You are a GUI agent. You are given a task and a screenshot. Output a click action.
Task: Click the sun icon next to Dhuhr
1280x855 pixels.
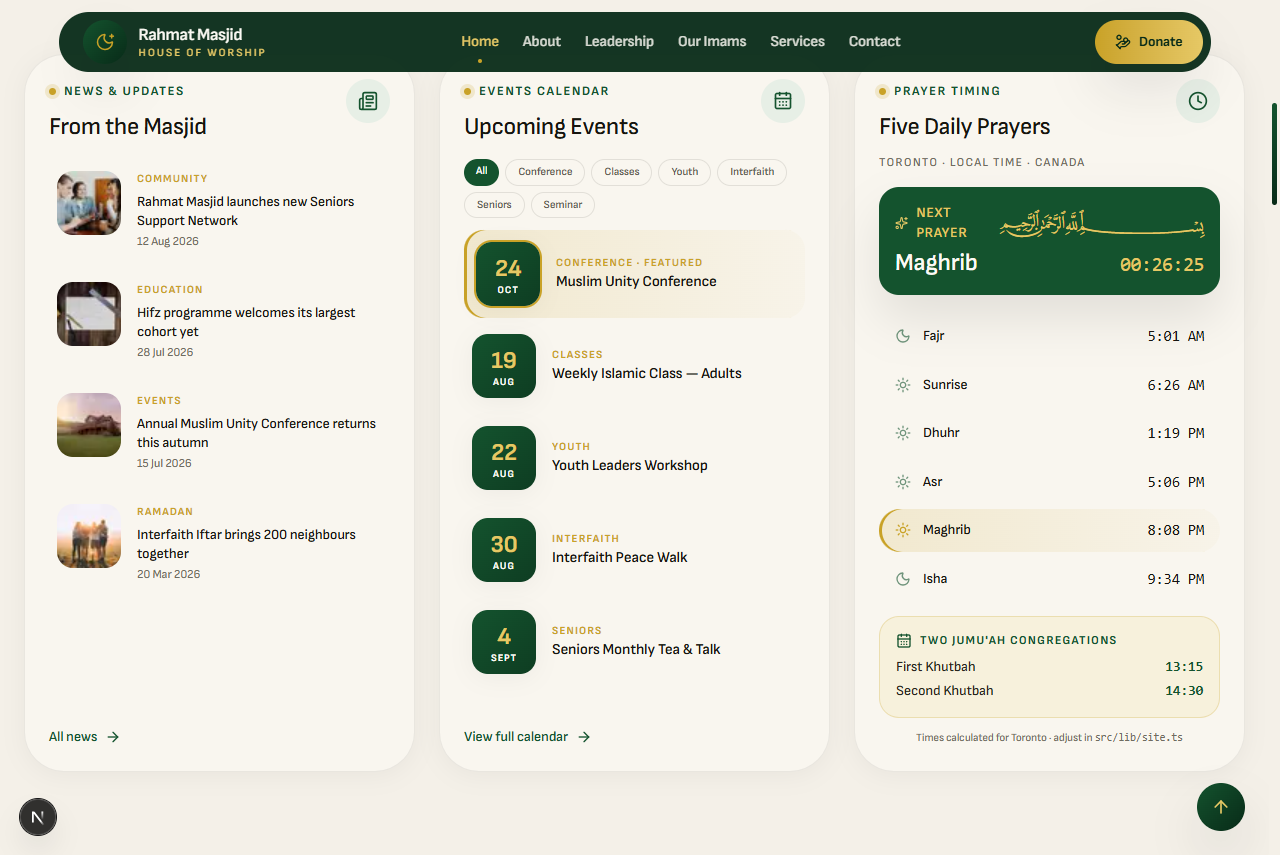[x=903, y=433]
